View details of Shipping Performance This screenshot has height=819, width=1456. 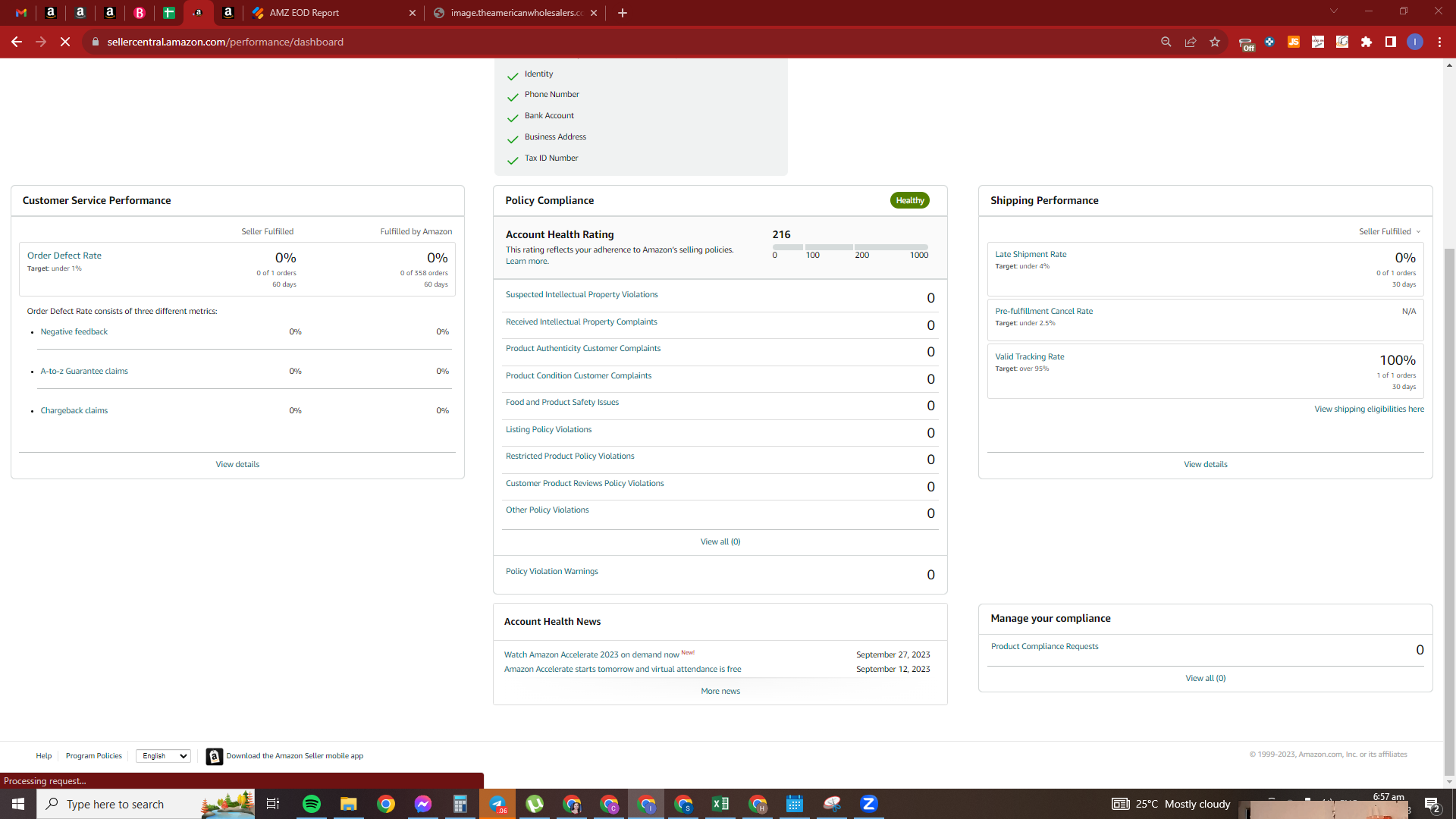1205,464
